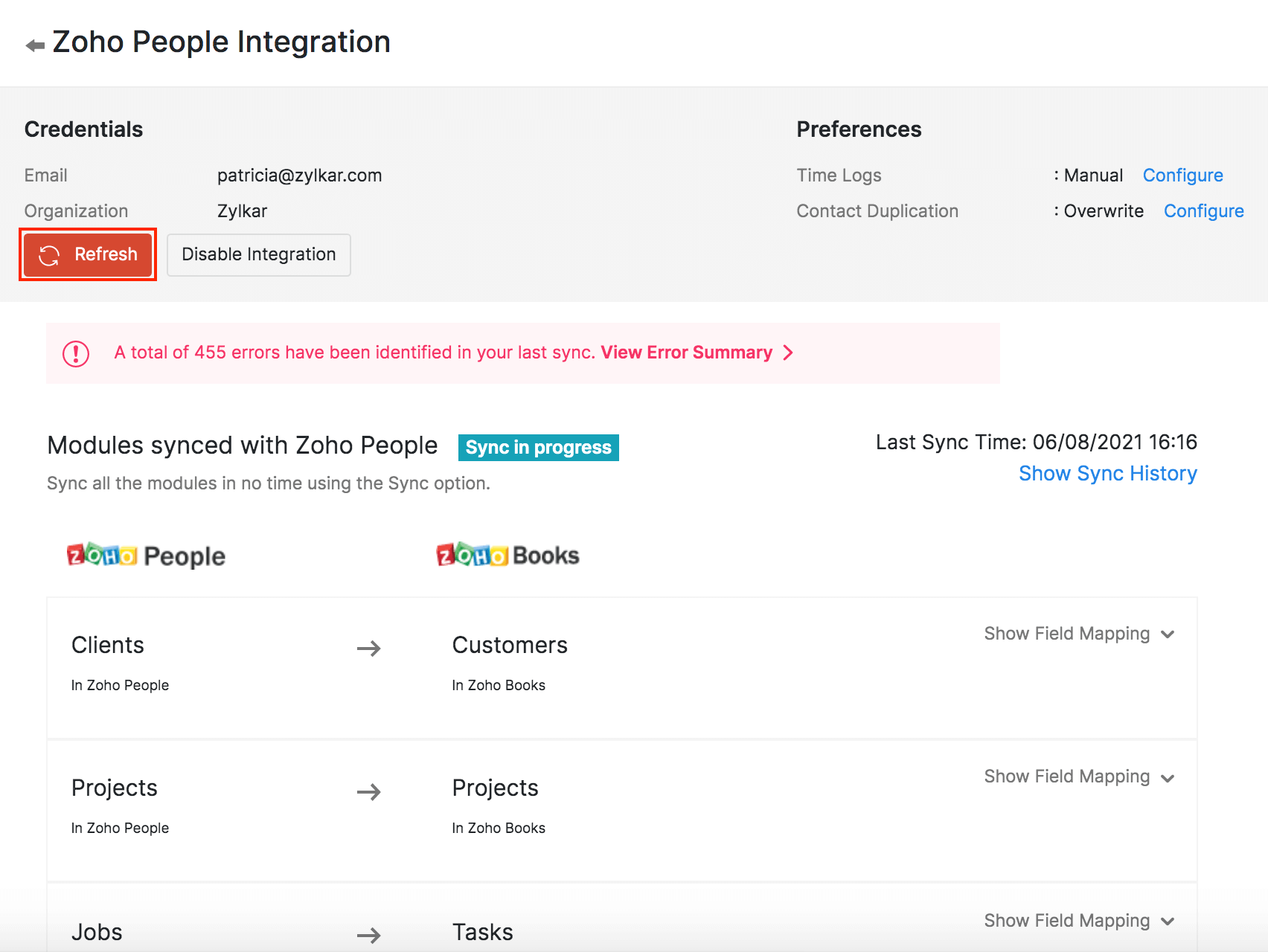This screenshot has width=1268, height=952.
Task: Show Sync History
Action: click(x=1107, y=473)
